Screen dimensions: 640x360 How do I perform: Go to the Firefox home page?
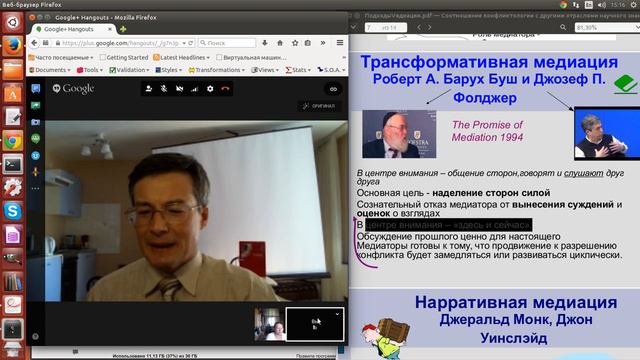[280, 43]
